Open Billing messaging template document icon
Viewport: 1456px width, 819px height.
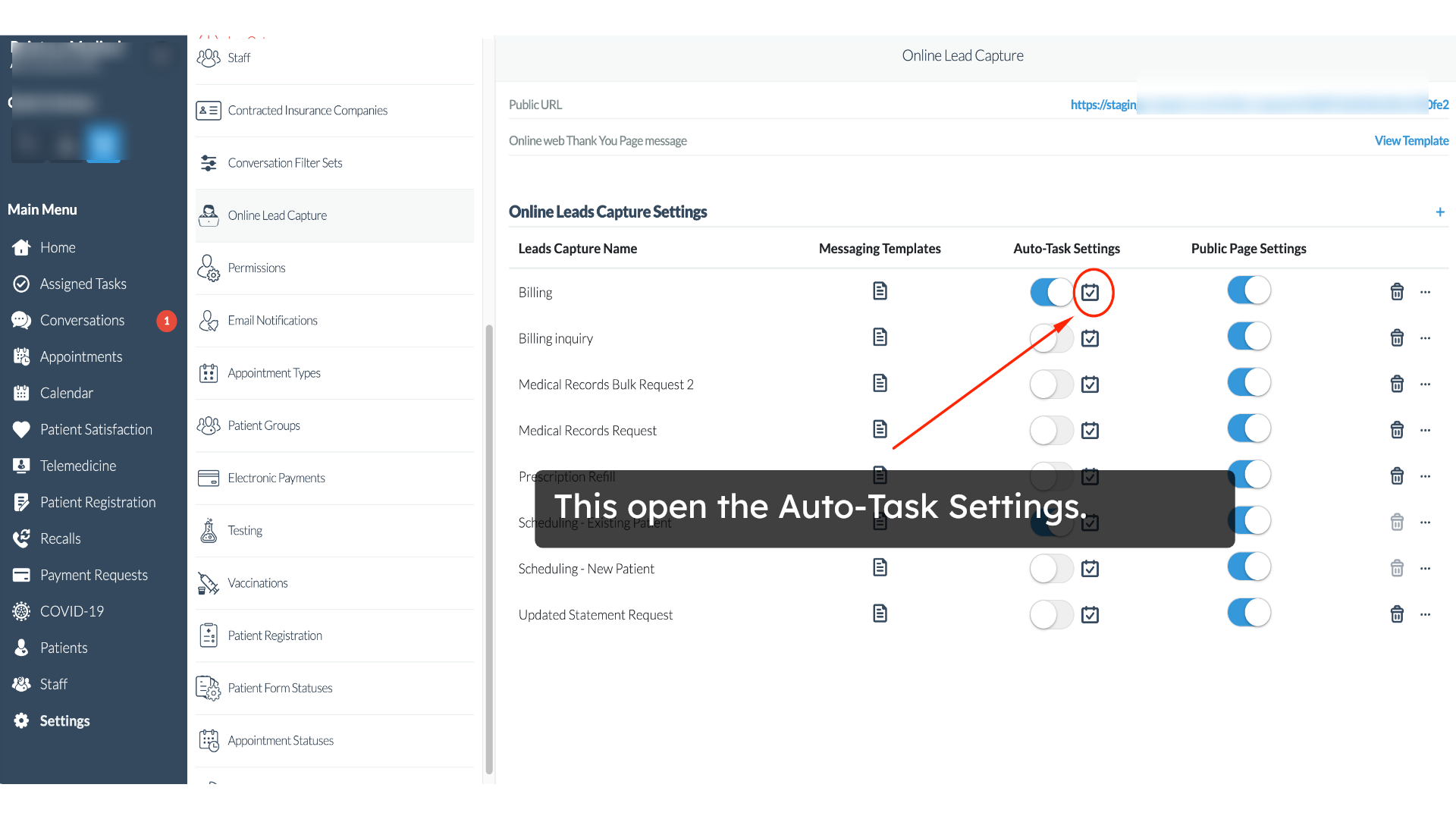(x=880, y=290)
